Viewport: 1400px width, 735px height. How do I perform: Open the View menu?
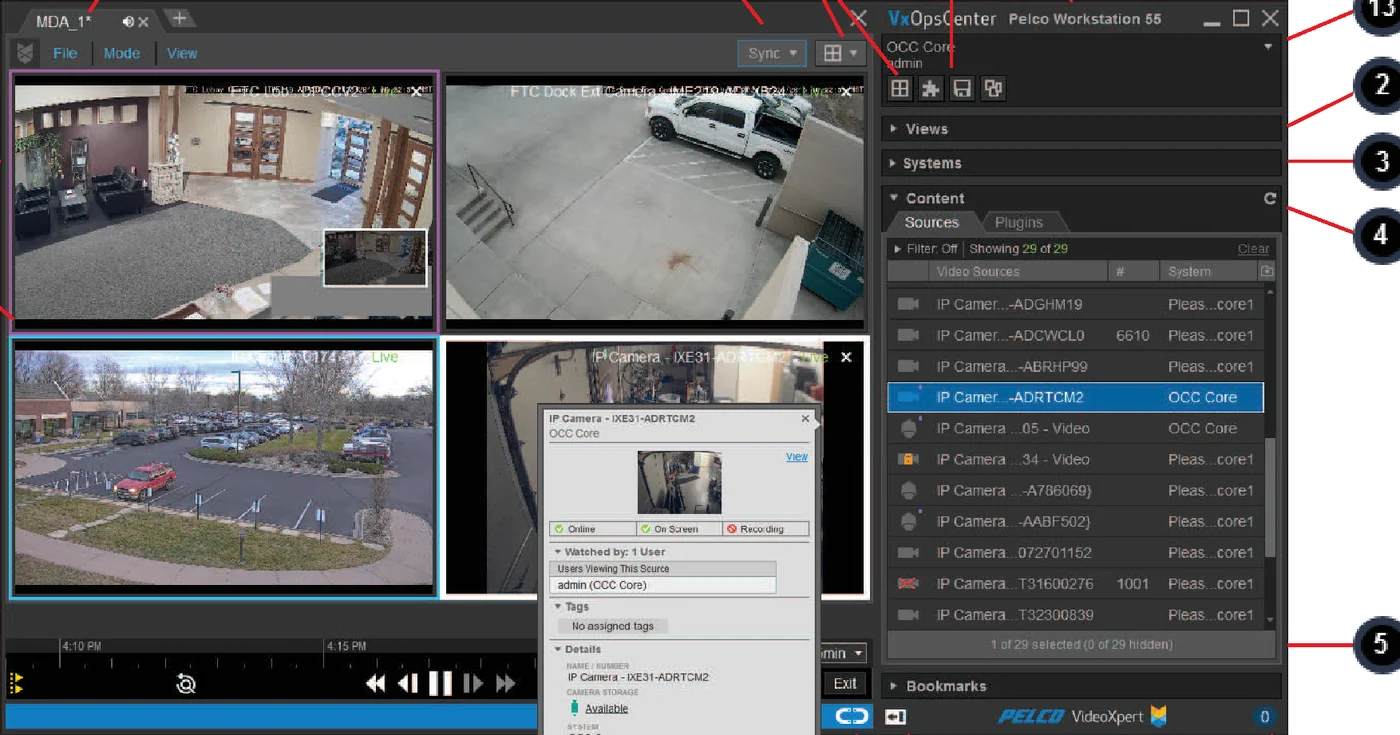(182, 53)
